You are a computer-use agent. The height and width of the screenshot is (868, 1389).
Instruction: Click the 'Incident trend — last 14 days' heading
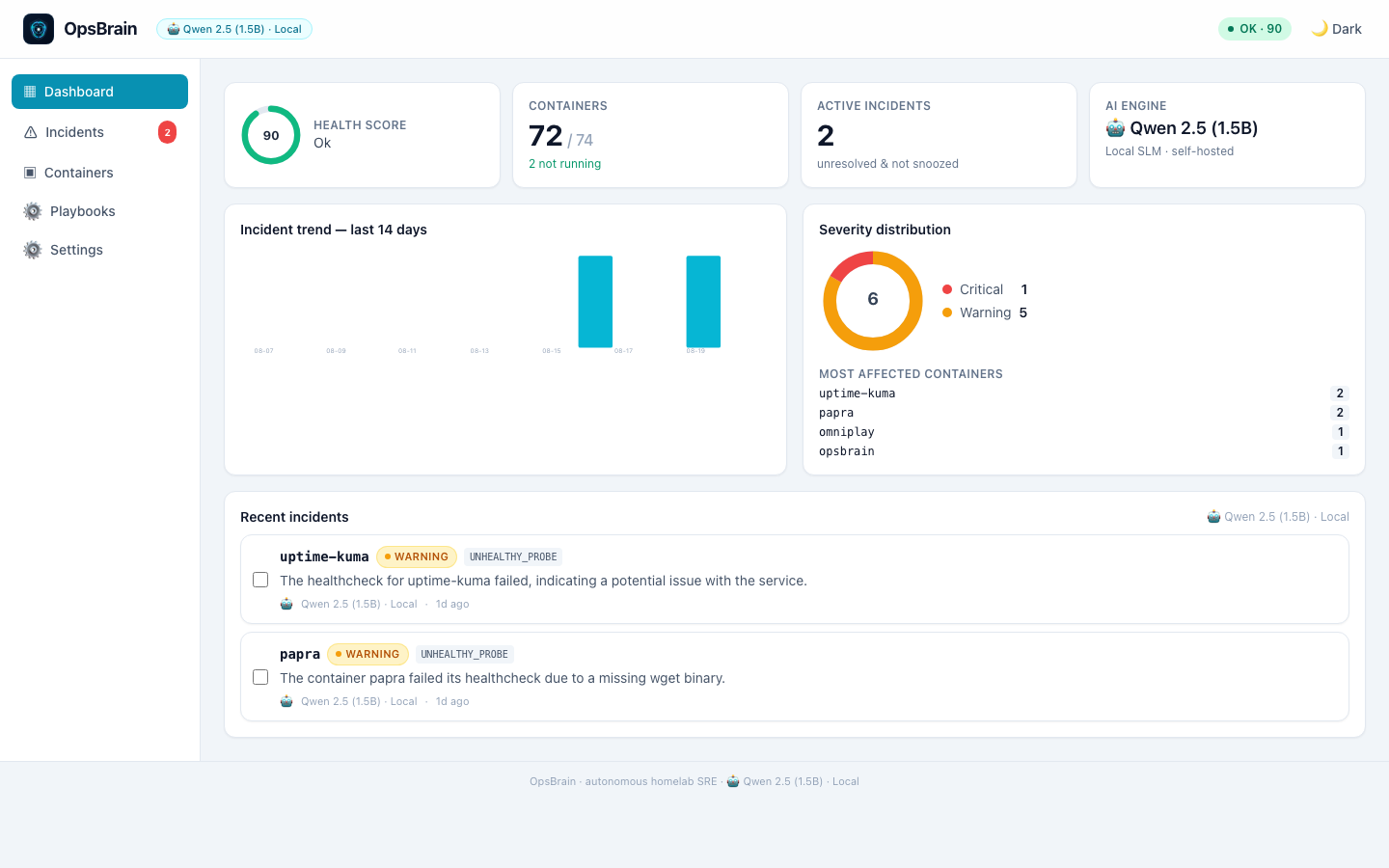pyautogui.click(x=334, y=230)
